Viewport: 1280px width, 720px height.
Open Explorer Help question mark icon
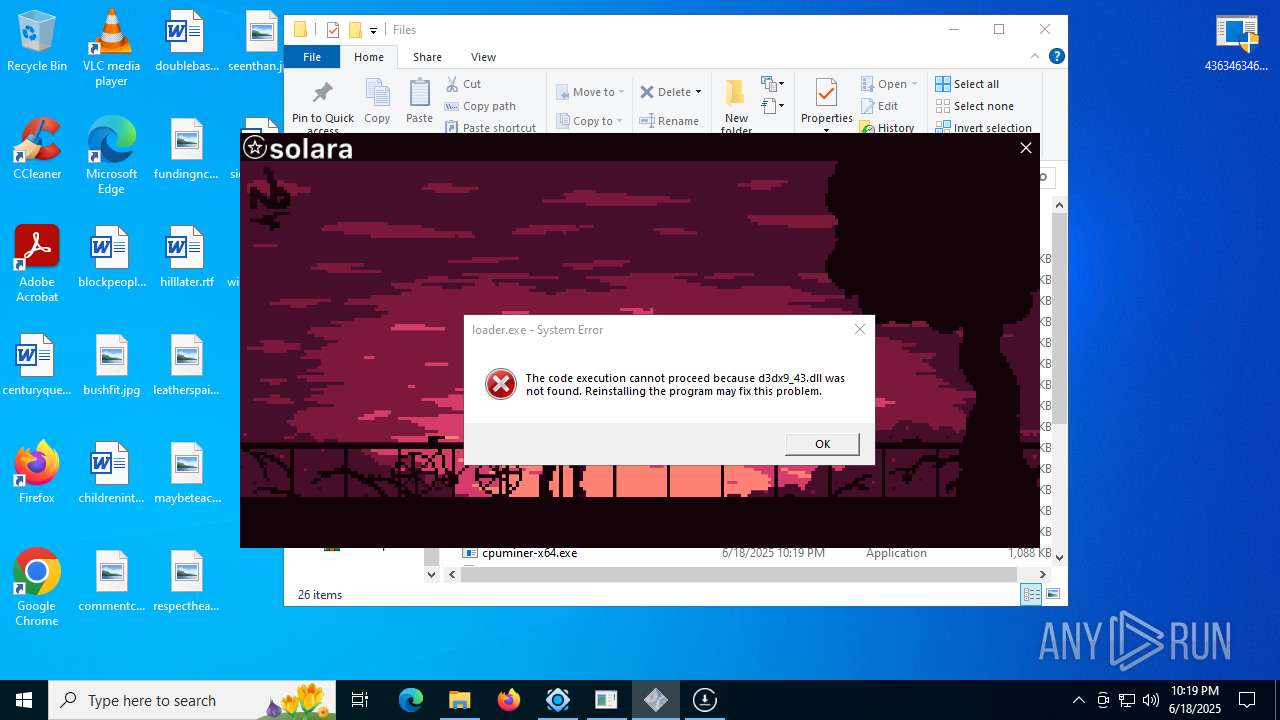(x=1056, y=57)
